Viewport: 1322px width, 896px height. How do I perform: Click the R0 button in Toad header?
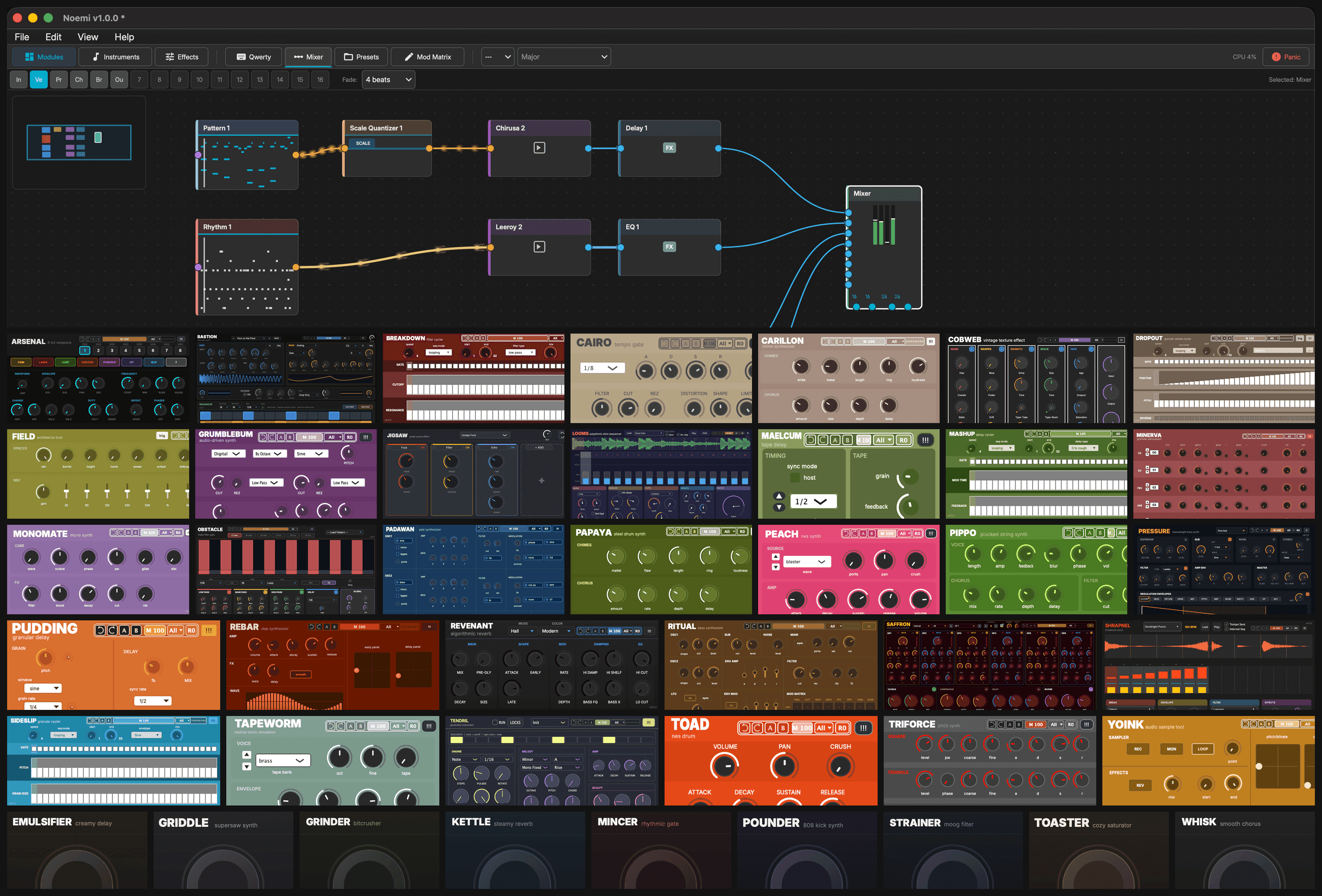tap(842, 728)
